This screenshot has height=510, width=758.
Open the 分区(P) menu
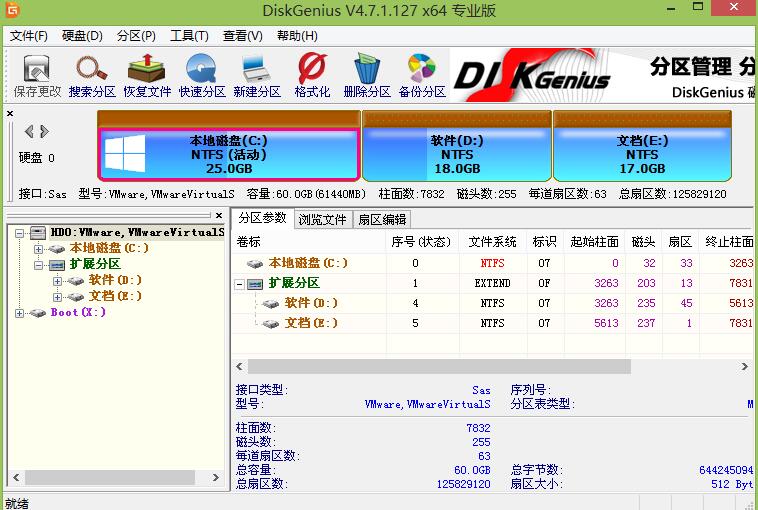coord(136,36)
